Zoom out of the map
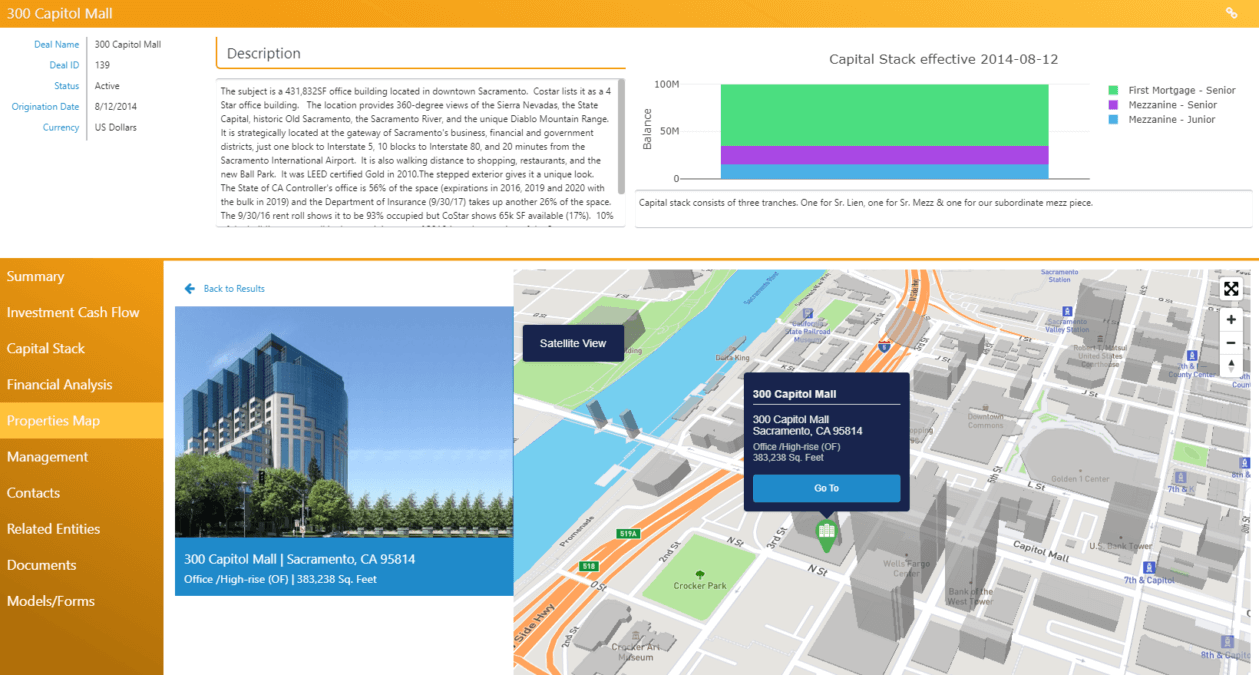This screenshot has height=675, width=1259. [1231, 343]
